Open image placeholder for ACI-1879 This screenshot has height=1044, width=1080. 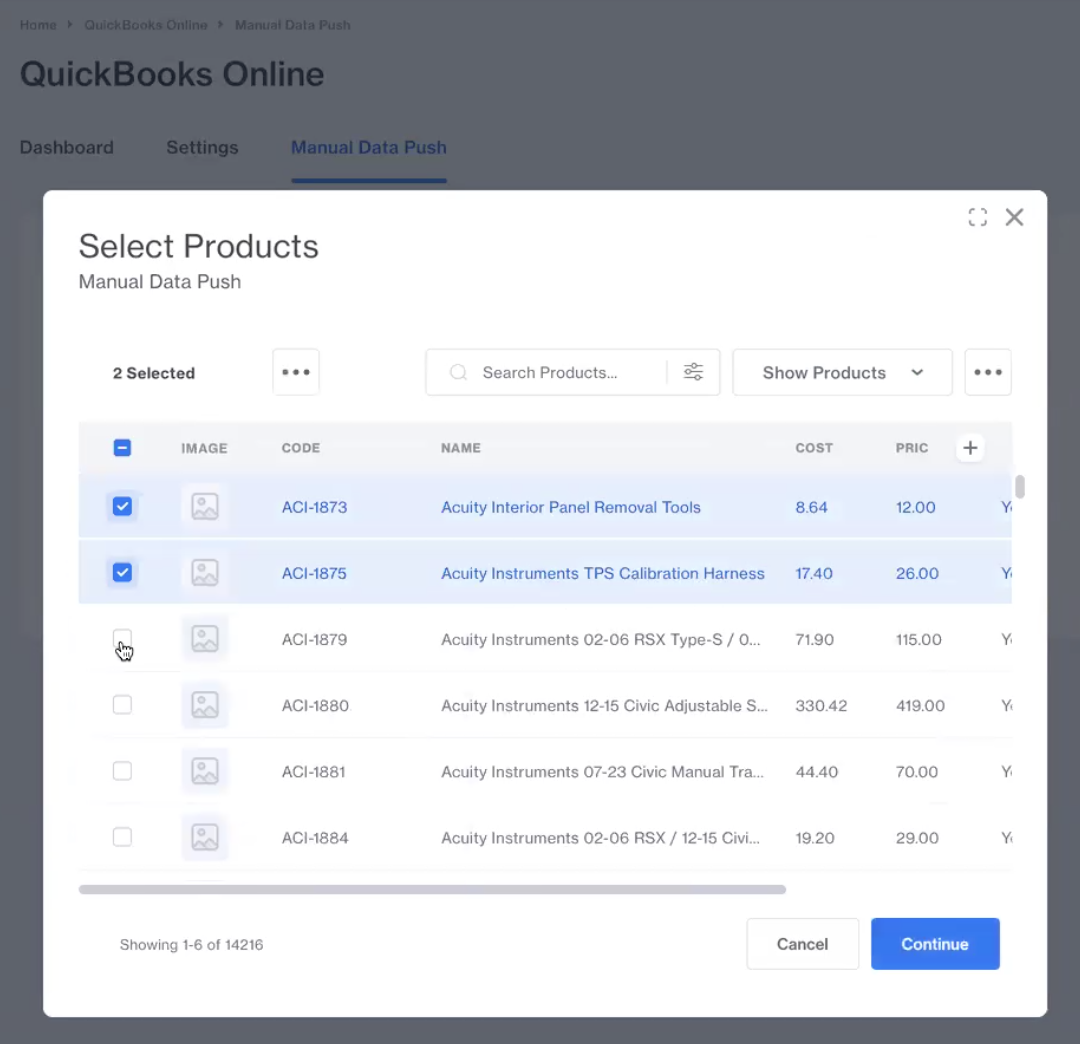point(205,639)
